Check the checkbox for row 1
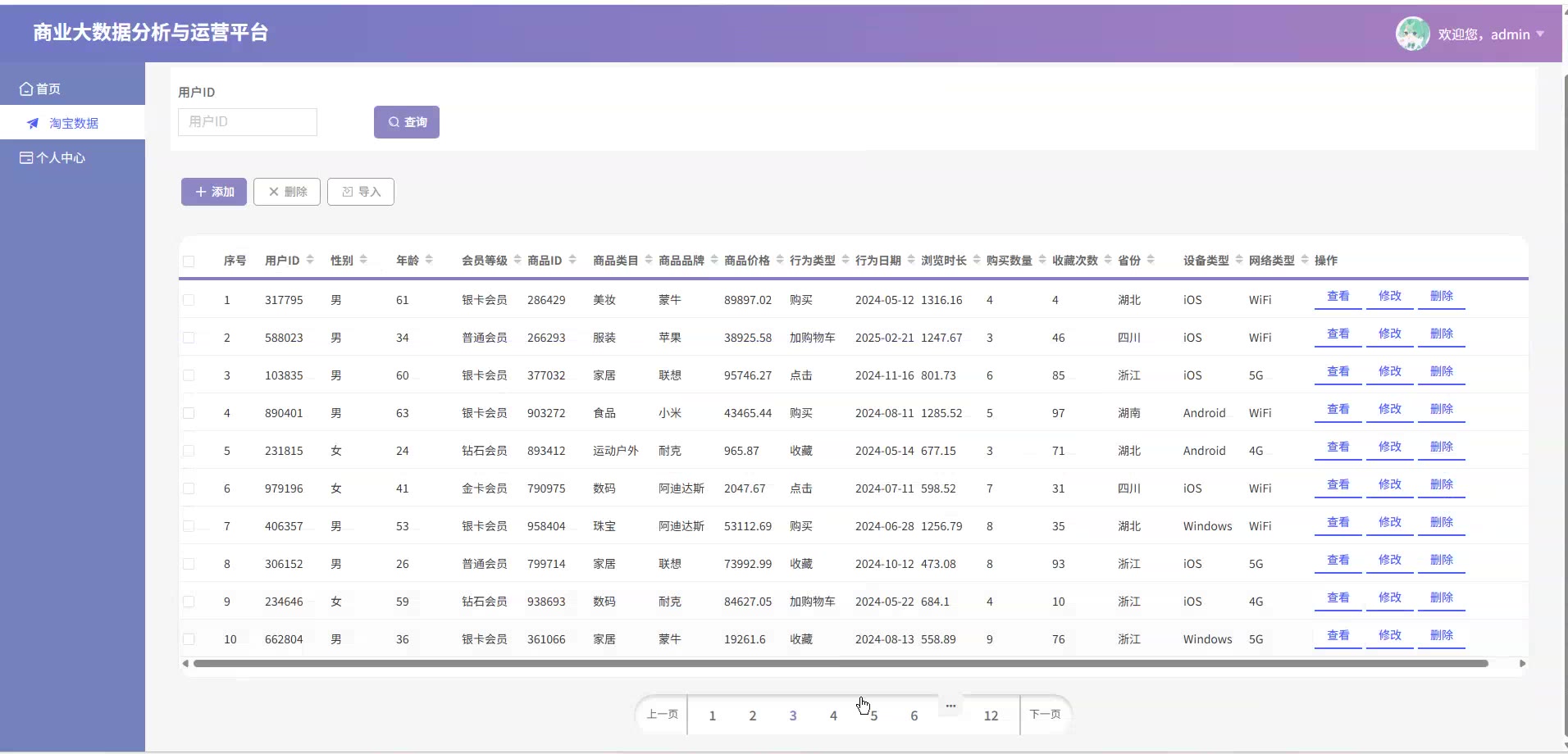Viewport: 1568px width, 754px height. click(189, 300)
